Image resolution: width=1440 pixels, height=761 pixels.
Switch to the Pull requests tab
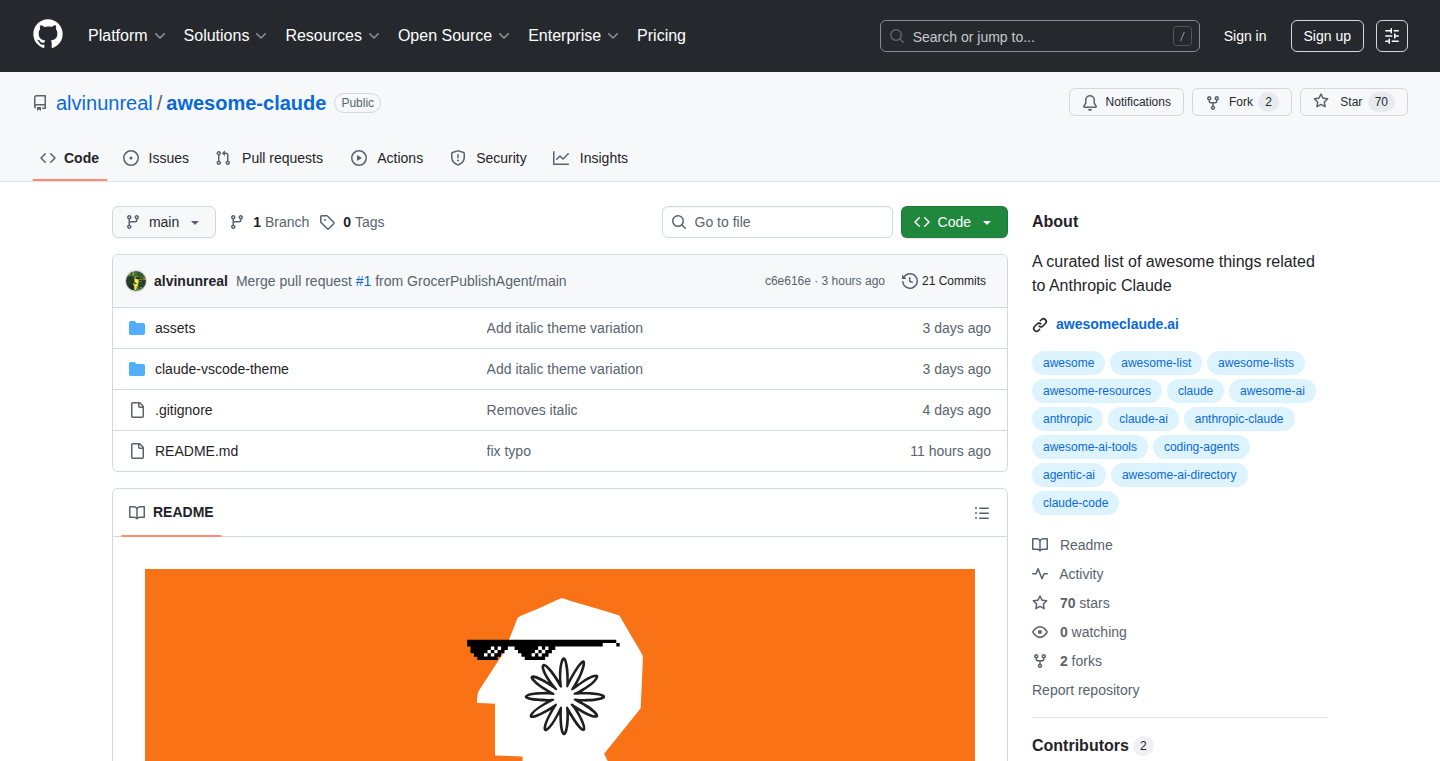[269, 158]
